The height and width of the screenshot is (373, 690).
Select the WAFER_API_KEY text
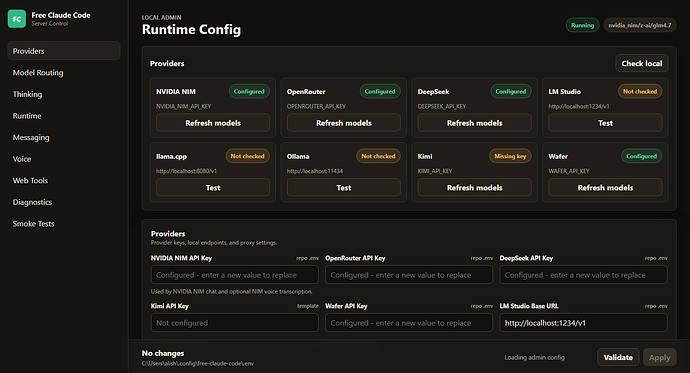click(569, 171)
